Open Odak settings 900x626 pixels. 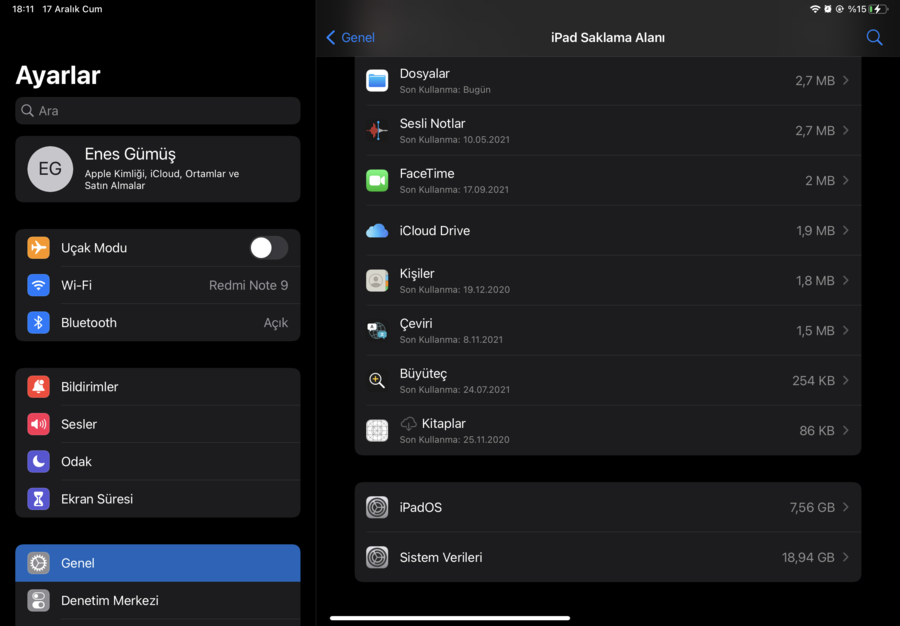click(x=158, y=461)
